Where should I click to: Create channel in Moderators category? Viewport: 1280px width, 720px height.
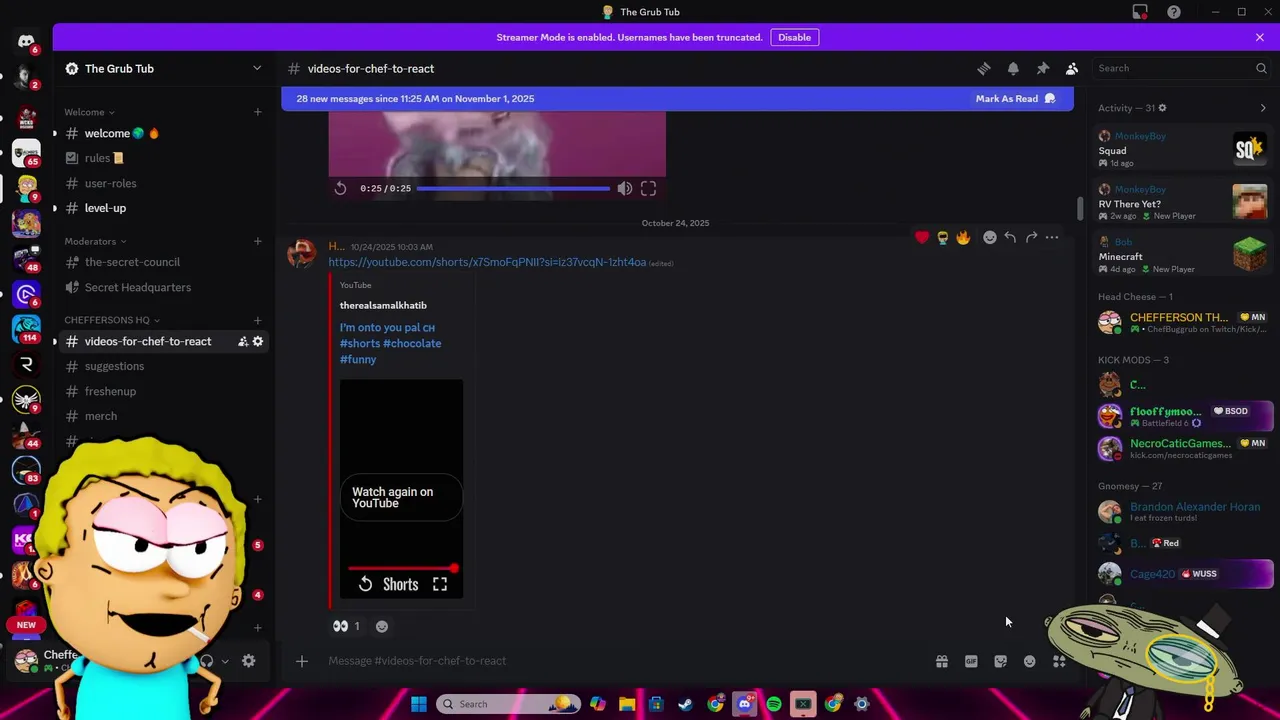pyautogui.click(x=257, y=241)
